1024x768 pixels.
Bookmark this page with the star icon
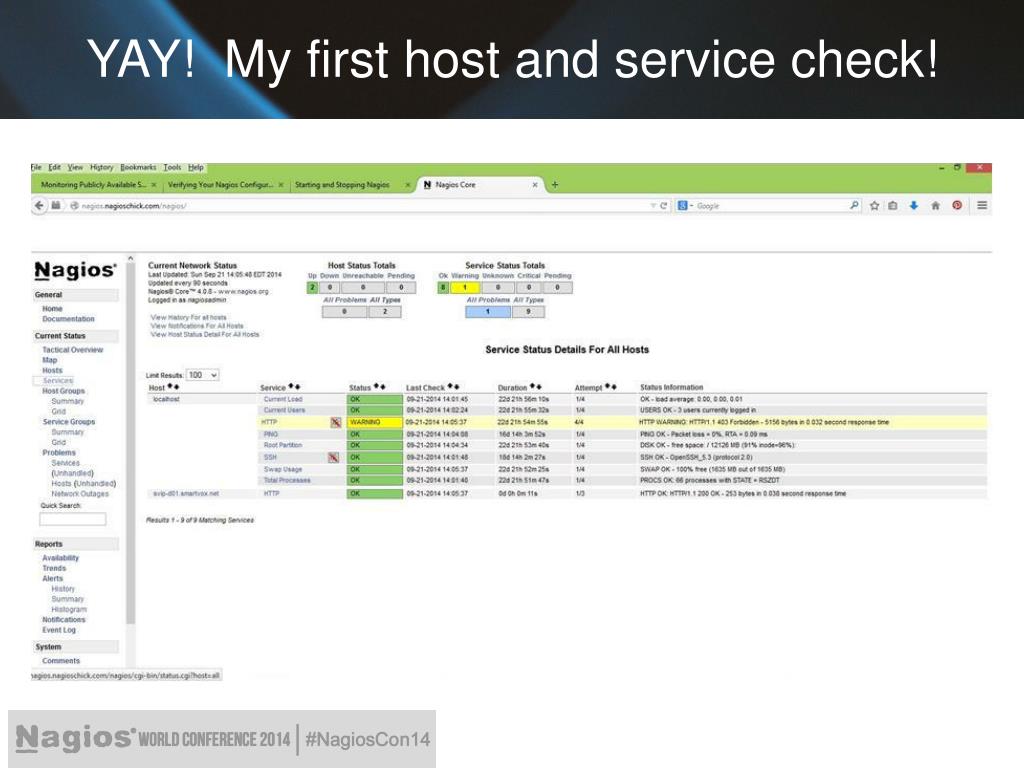click(x=874, y=206)
